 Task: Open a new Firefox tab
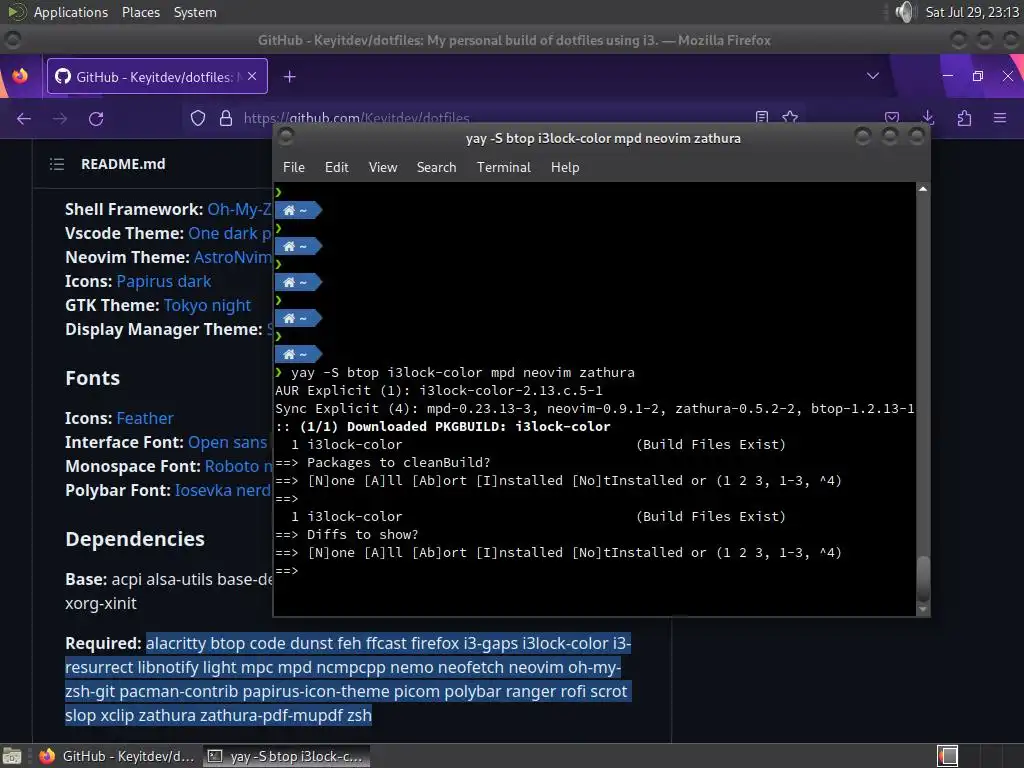289,77
